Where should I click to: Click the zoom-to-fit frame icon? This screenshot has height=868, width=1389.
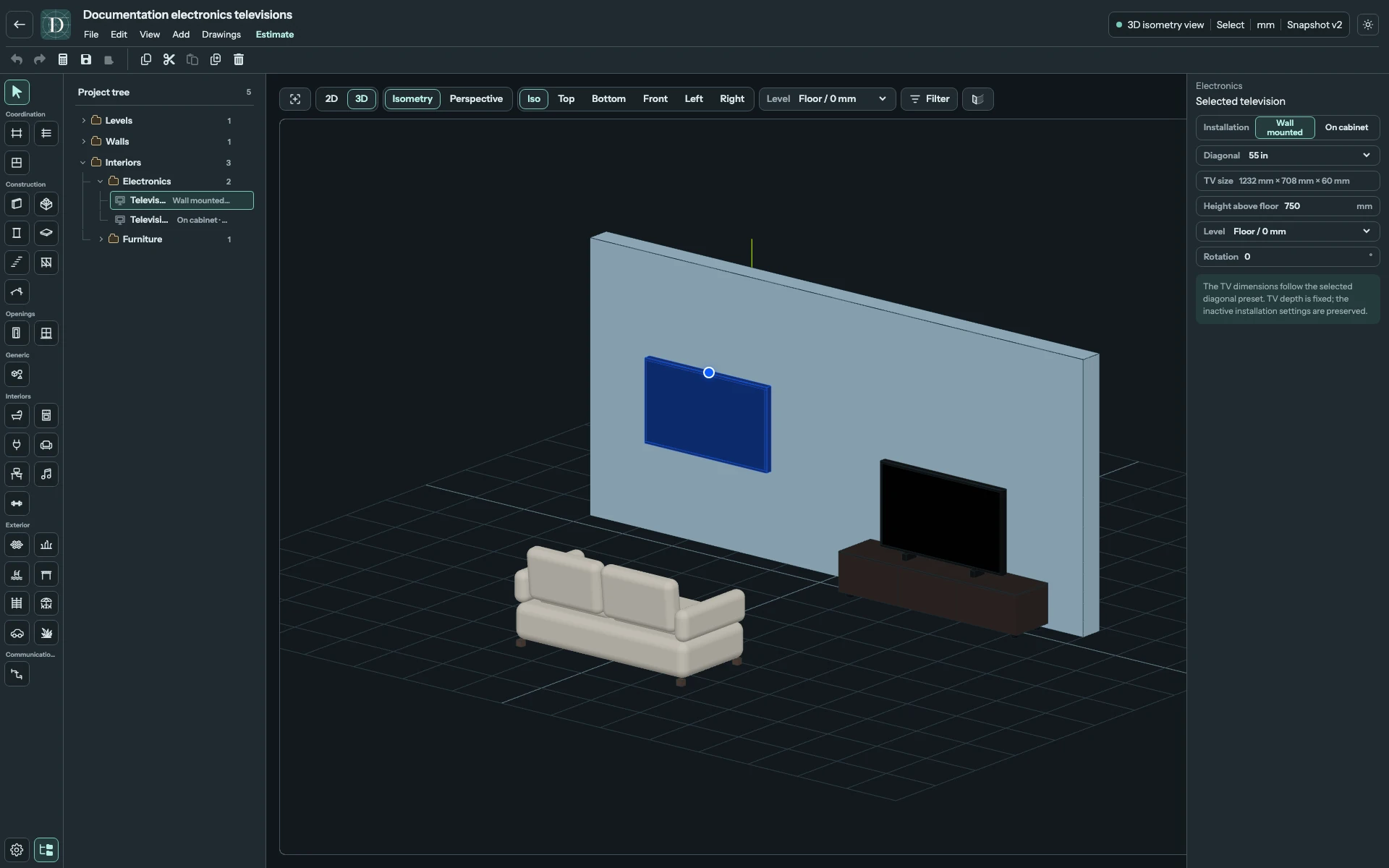point(295,99)
